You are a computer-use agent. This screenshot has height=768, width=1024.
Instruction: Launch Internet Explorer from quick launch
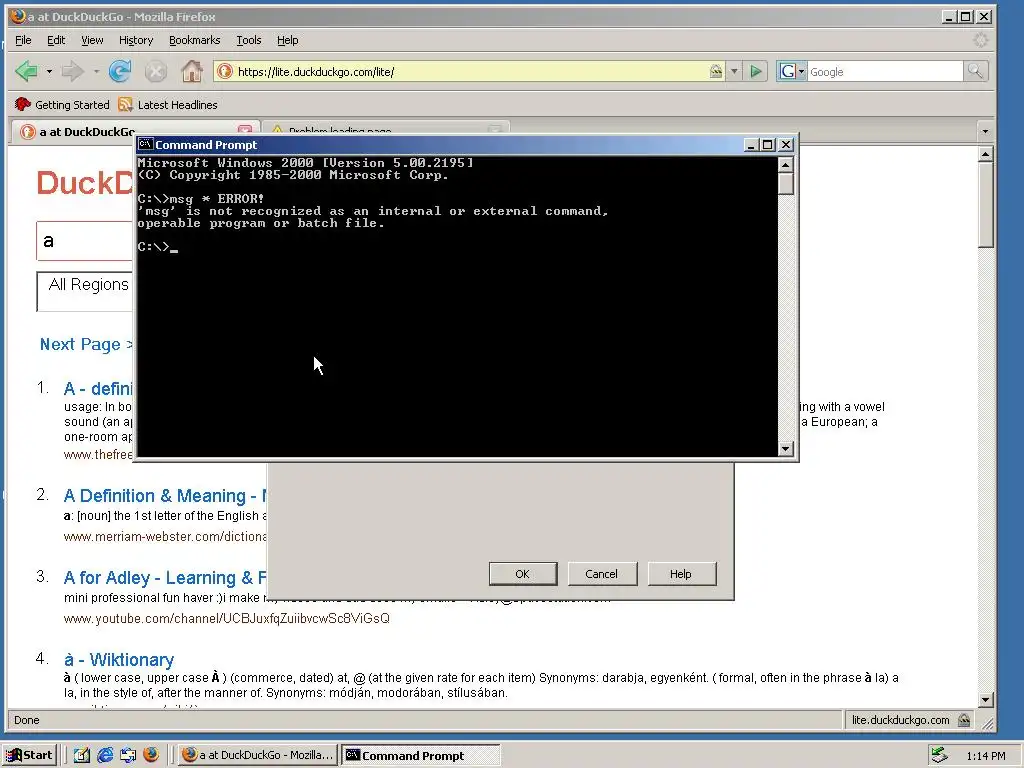tap(105, 755)
